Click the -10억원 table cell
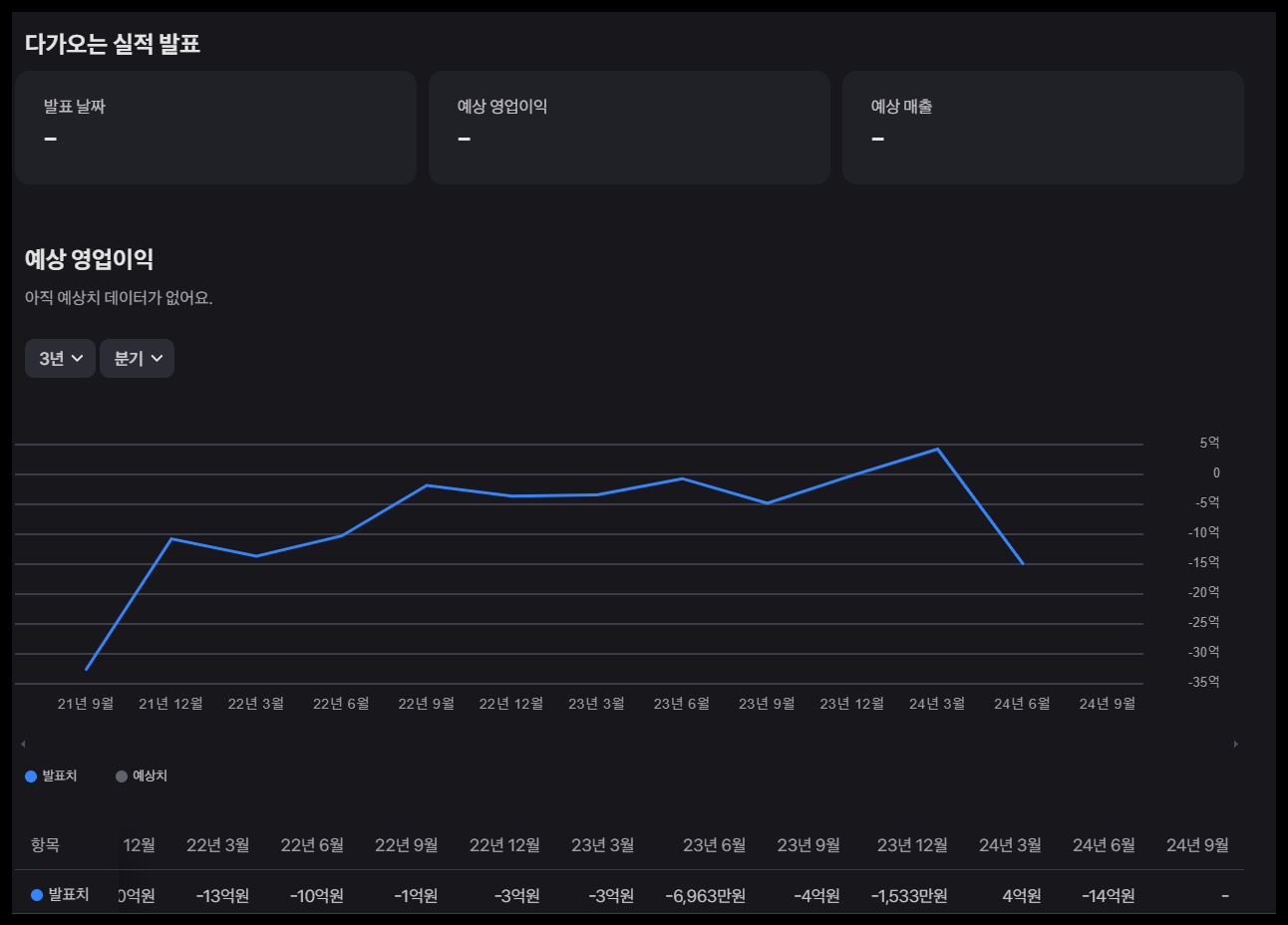The width and height of the screenshot is (1288, 925). pos(317,896)
